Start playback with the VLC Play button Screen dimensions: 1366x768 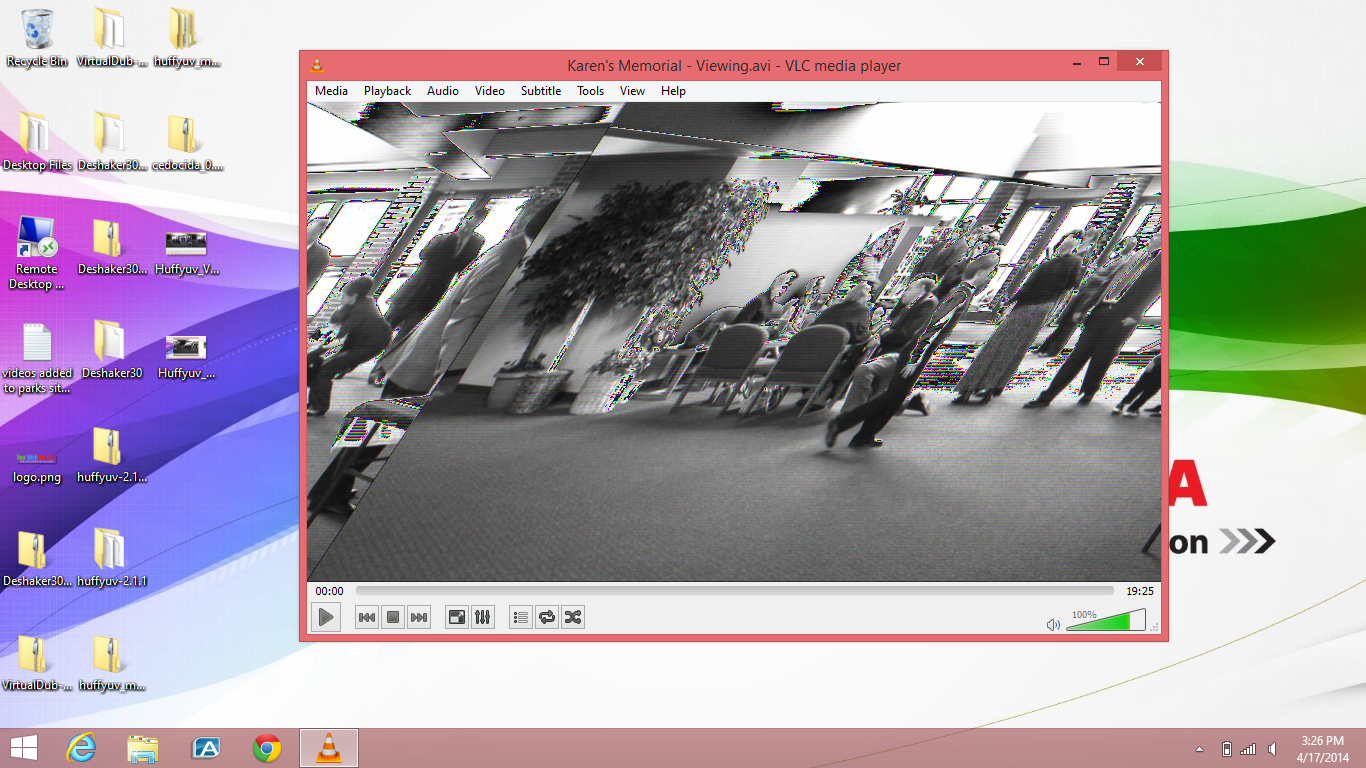point(326,617)
